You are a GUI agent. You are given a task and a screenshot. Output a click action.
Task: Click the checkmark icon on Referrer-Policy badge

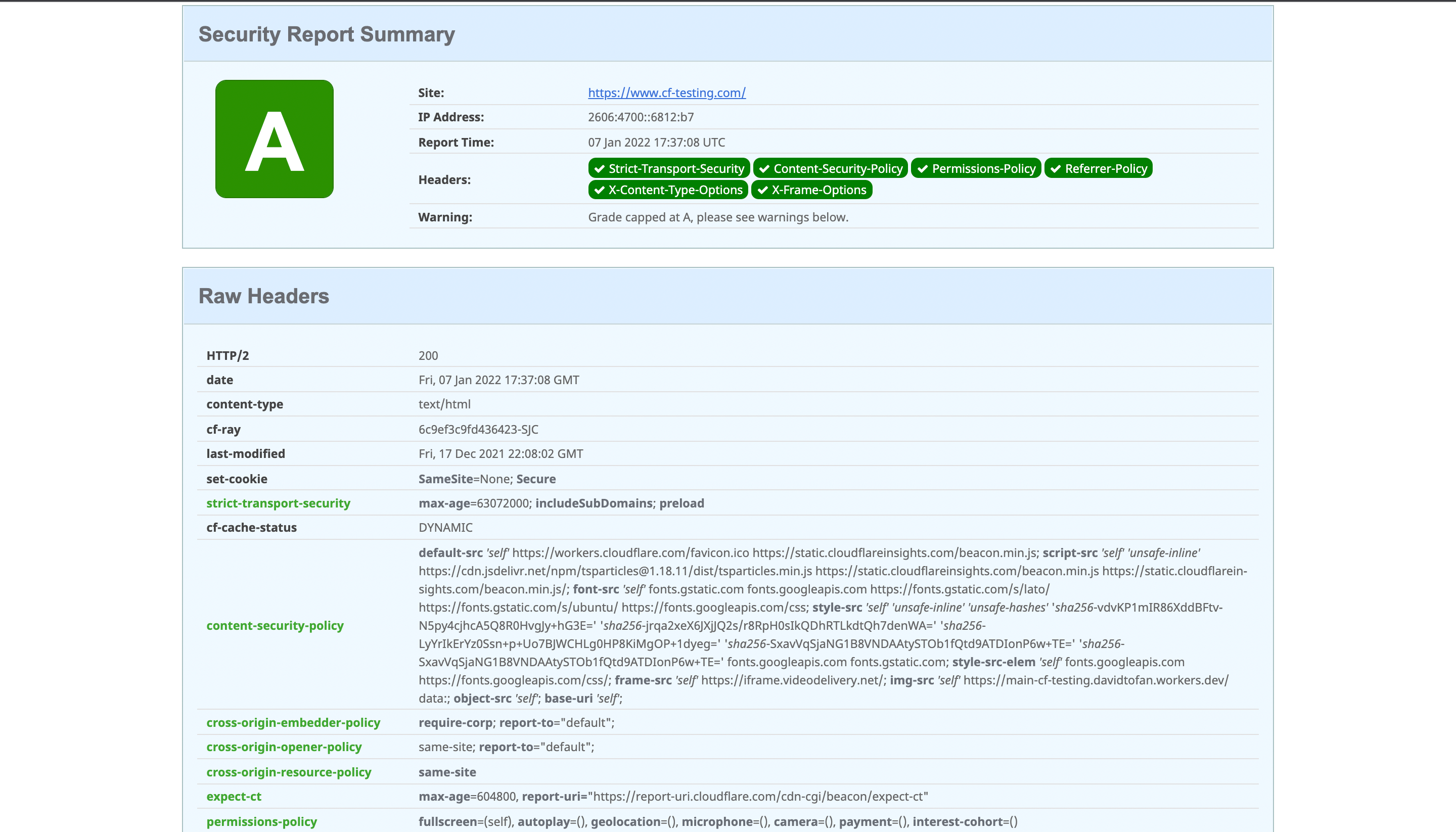1056,168
